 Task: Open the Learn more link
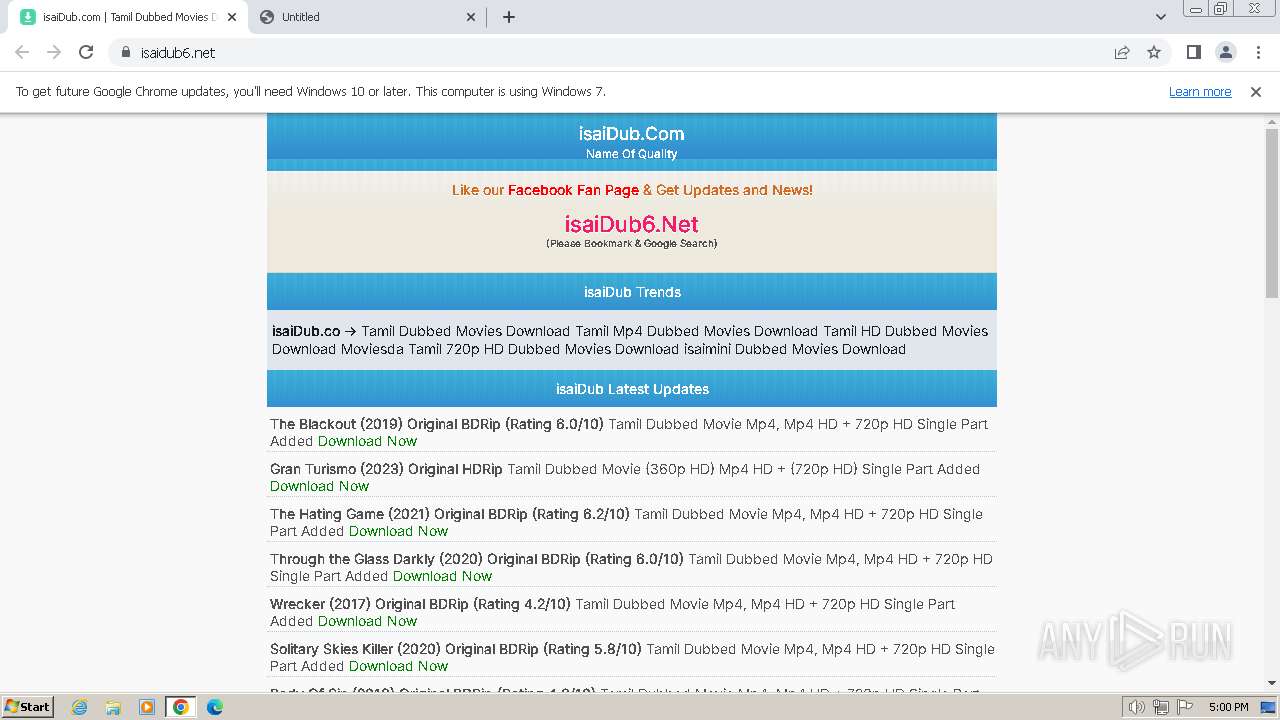tap(1200, 91)
